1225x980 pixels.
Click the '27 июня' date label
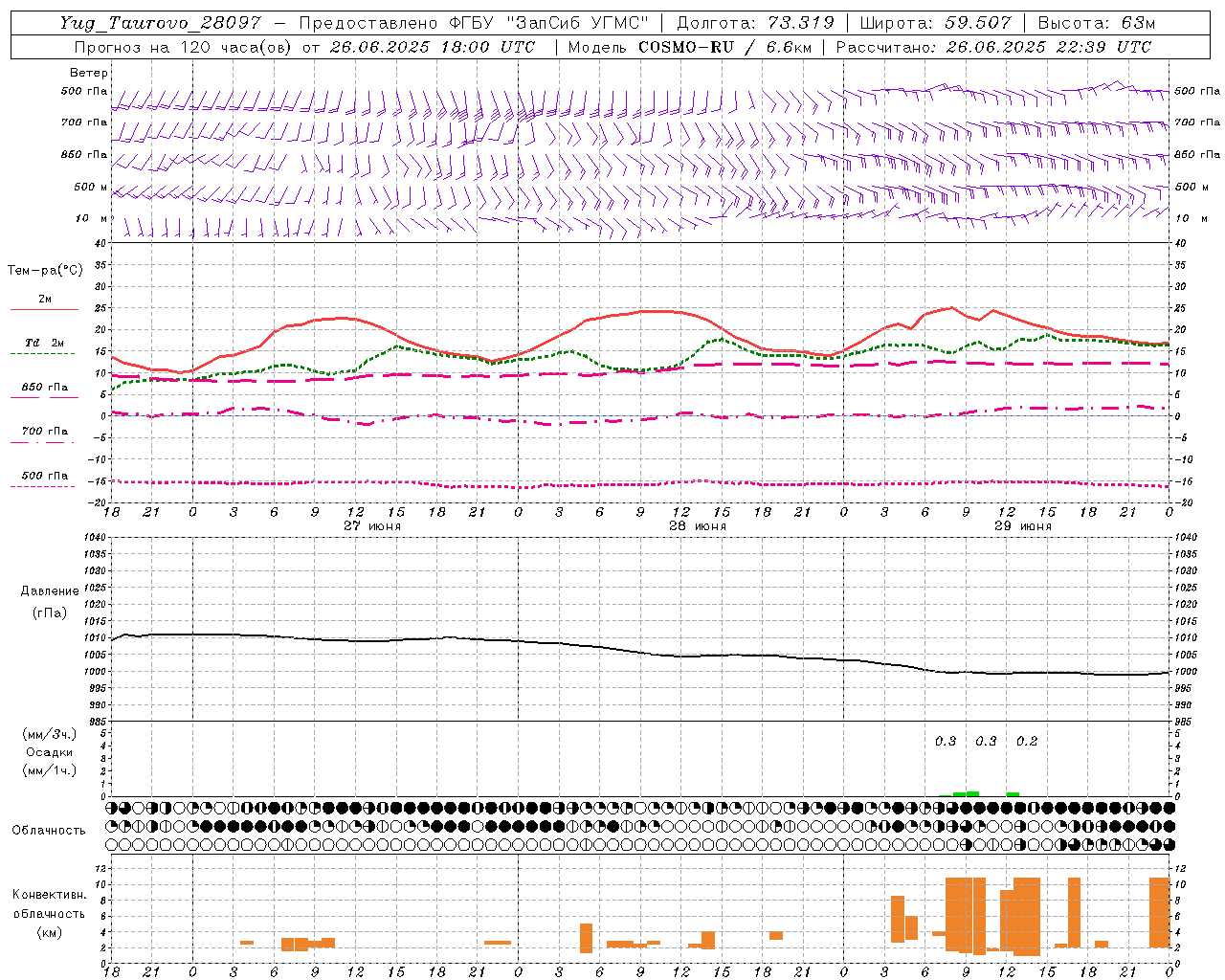tap(372, 525)
